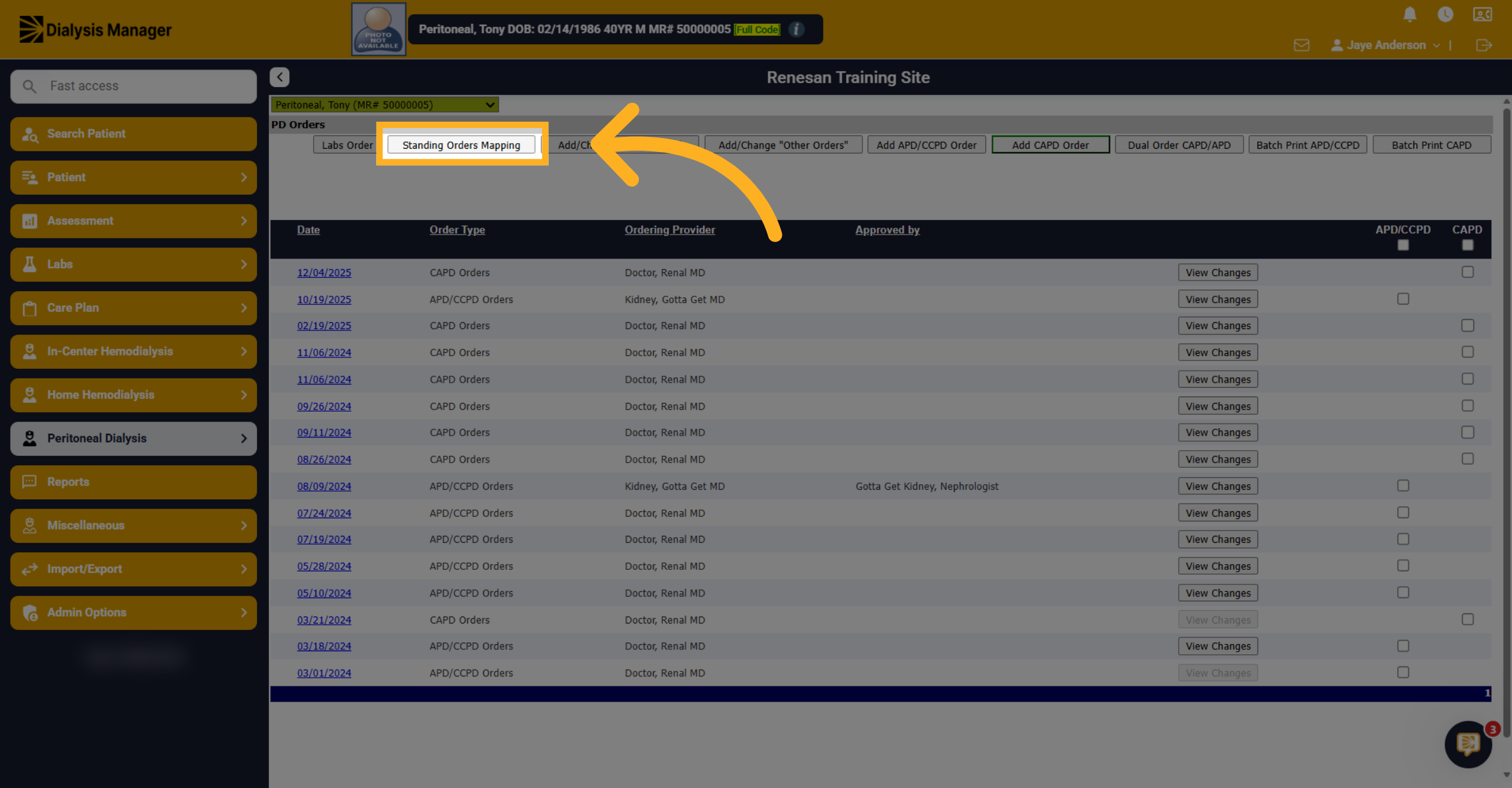Viewport: 1512px width, 788px height.
Task: Open the mail envelope icon
Action: click(1302, 45)
